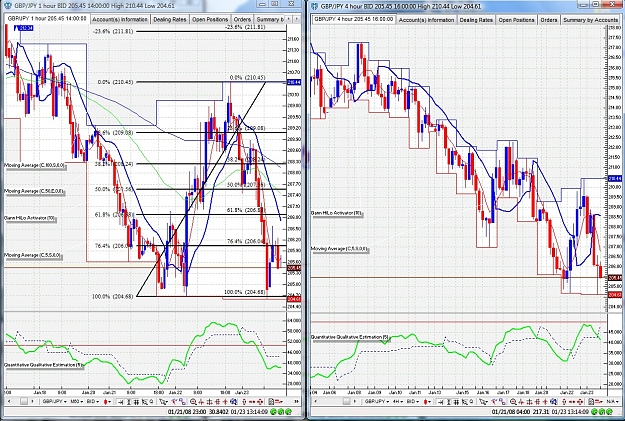This screenshot has height=421, width=625.
Task: Select the Dealing Rates tab in the 4 hour window
Action: pos(476,20)
